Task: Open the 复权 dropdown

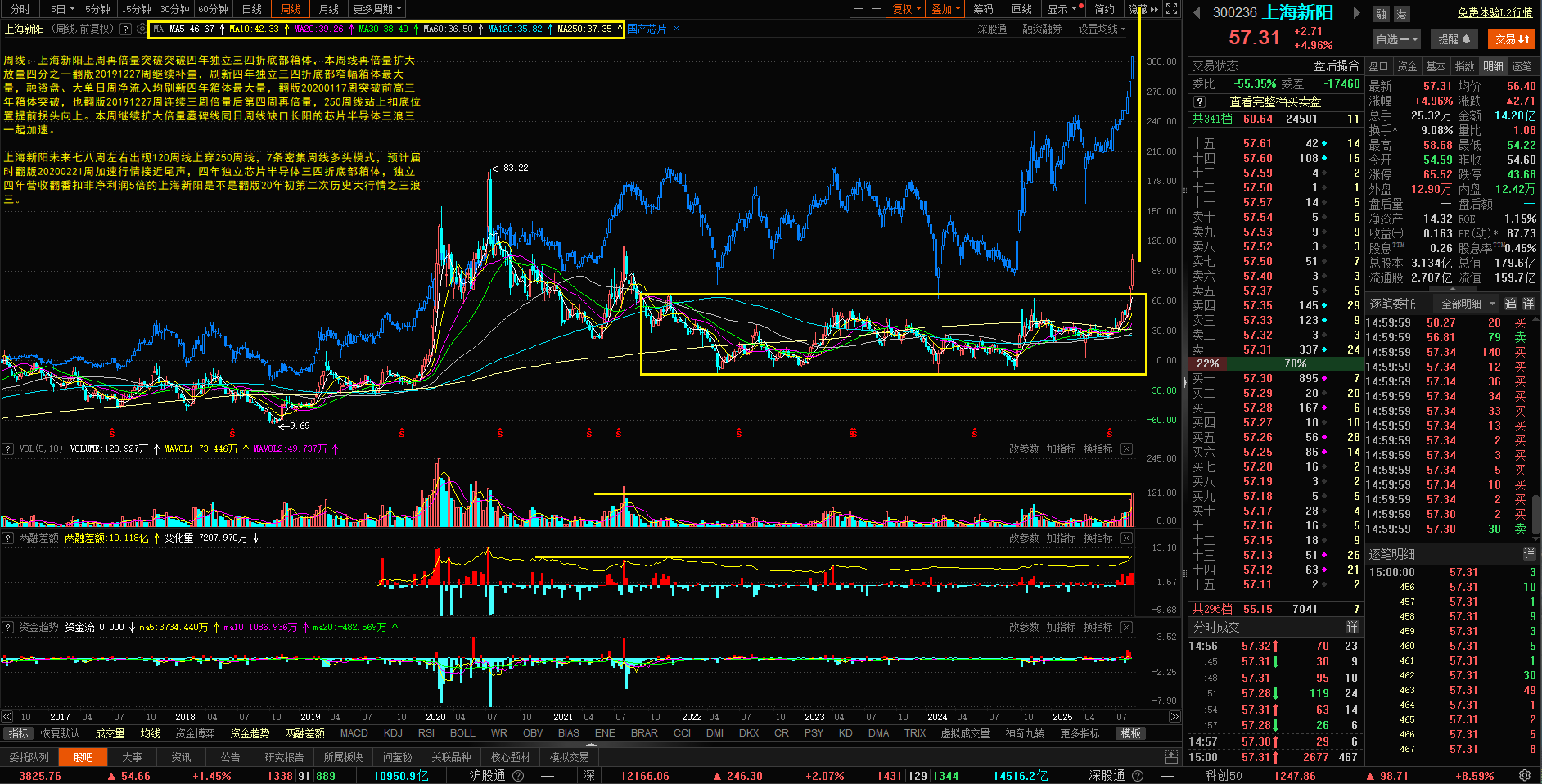Action: [906, 9]
